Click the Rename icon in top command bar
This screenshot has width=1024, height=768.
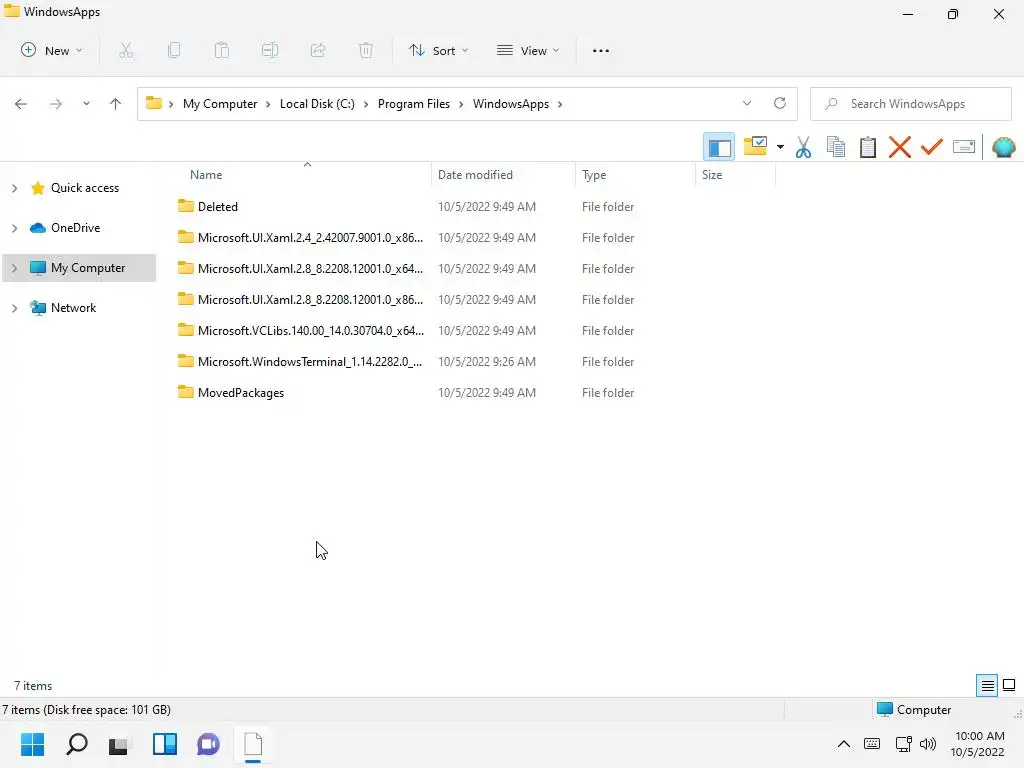tap(270, 50)
